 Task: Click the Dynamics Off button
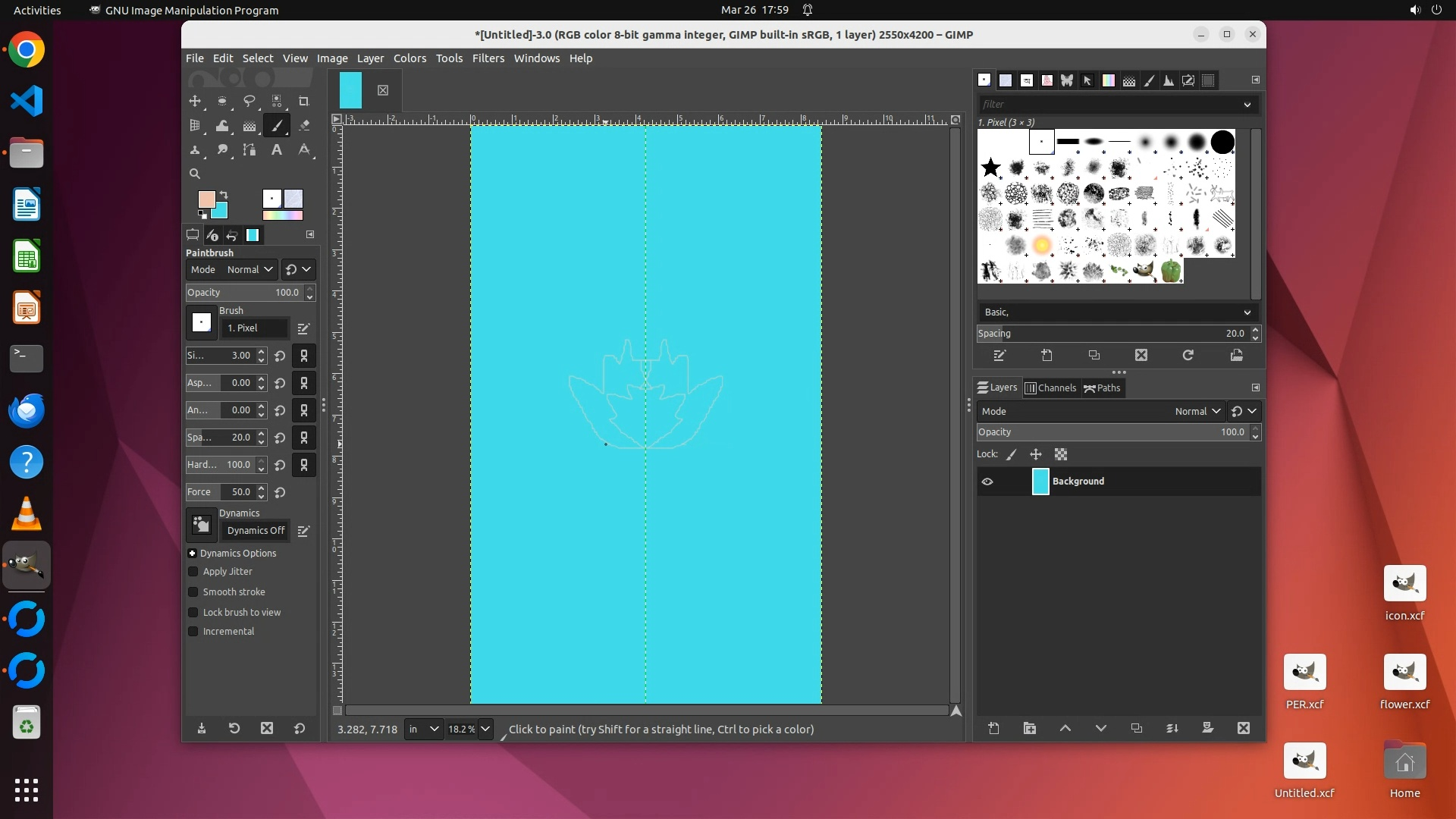[256, 531]
